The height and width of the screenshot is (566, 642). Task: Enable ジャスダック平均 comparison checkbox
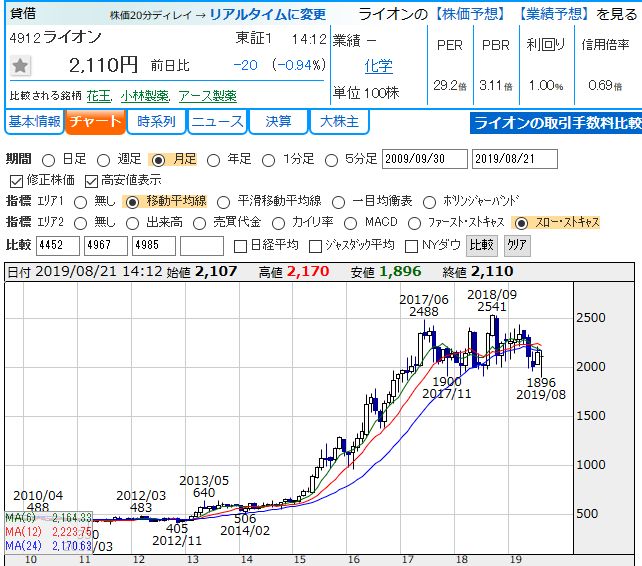[x=315, y=246]
